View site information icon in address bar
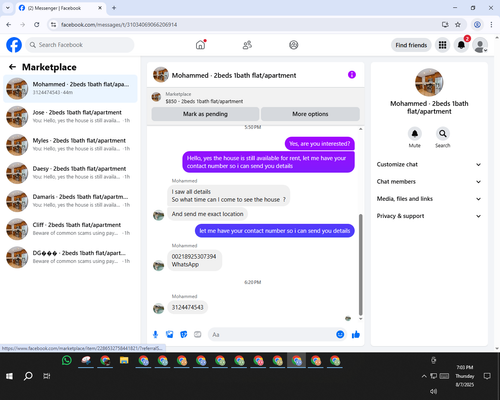 [53, 24]
